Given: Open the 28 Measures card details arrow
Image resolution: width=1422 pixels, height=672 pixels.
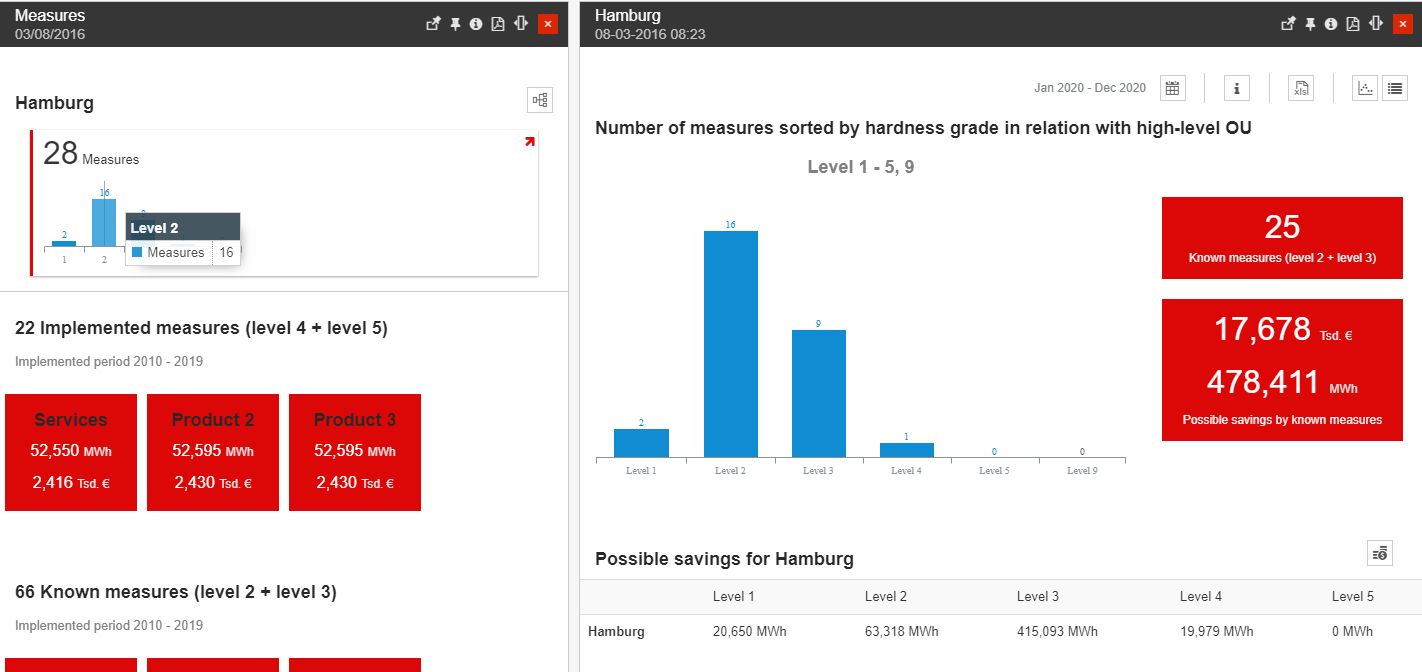Looking at the screenshot, I should click(529, 142).
